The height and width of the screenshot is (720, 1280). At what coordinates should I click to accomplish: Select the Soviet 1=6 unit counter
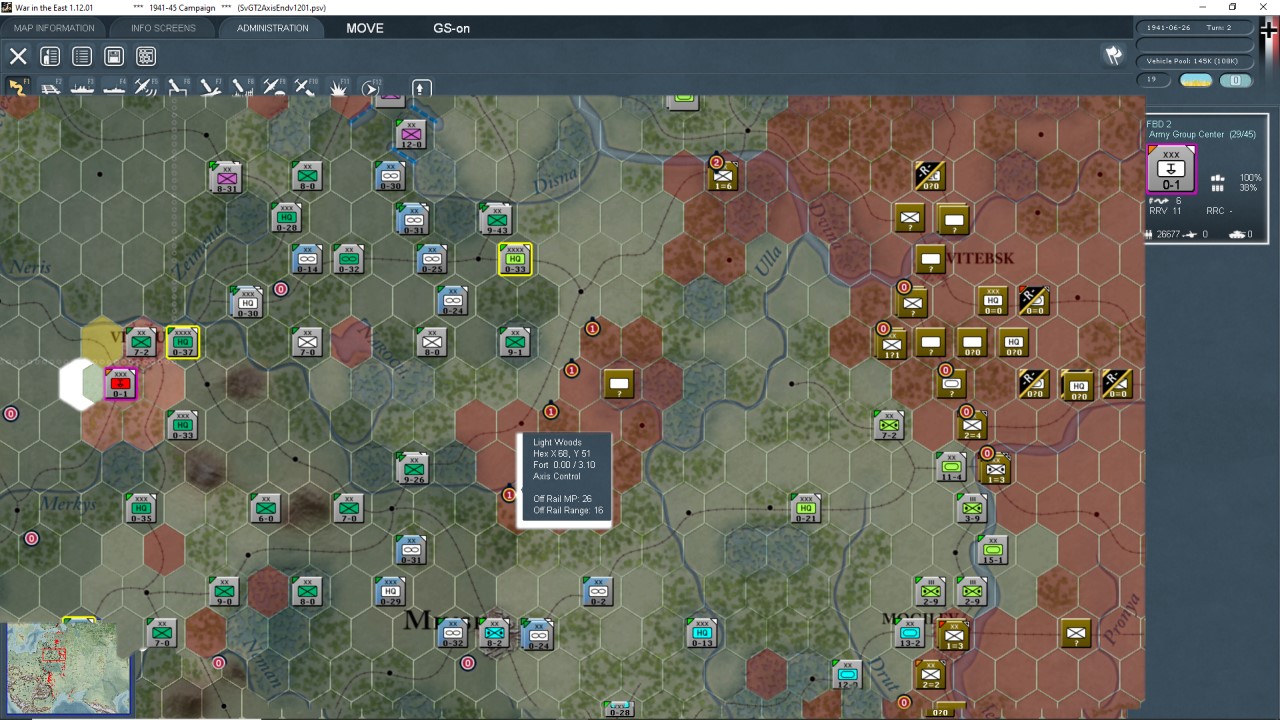723,176
